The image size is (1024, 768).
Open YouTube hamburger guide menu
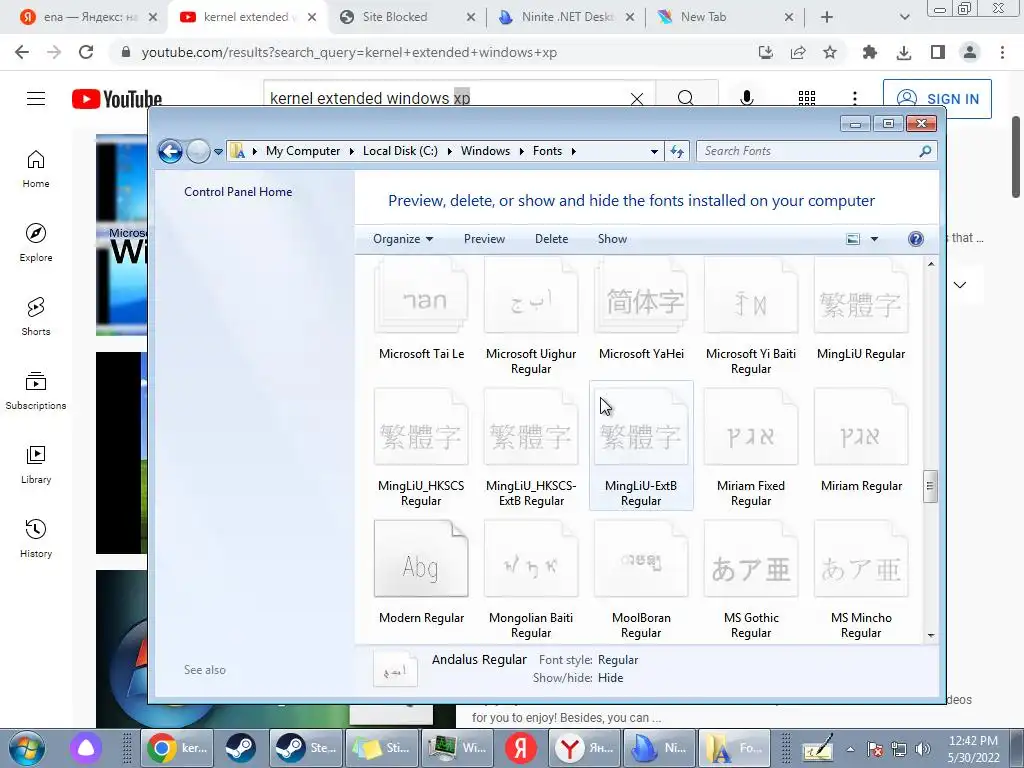[x=36, y=99]
